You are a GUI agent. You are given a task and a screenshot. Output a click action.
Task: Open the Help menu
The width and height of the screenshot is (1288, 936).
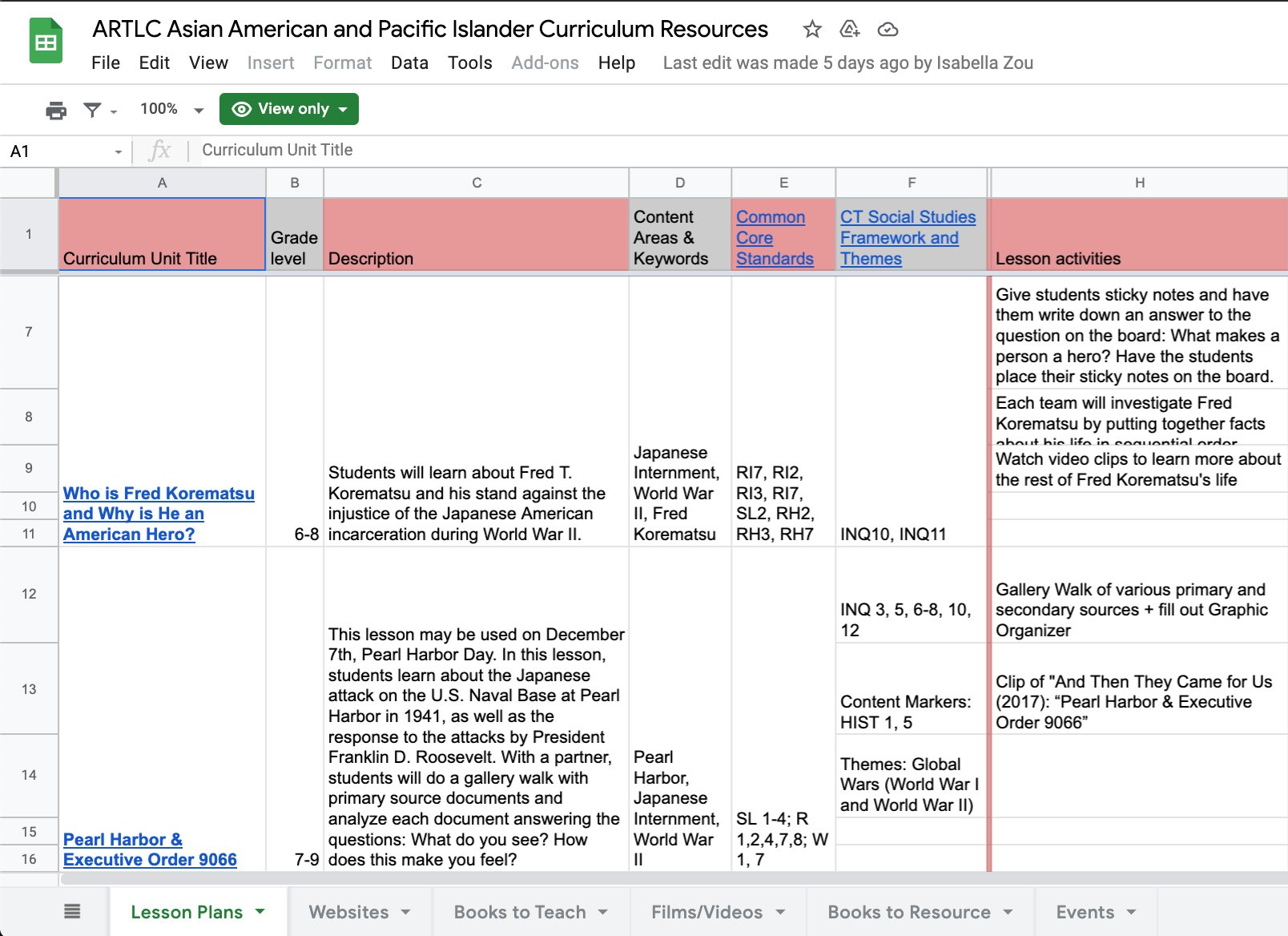coord(616,63)
